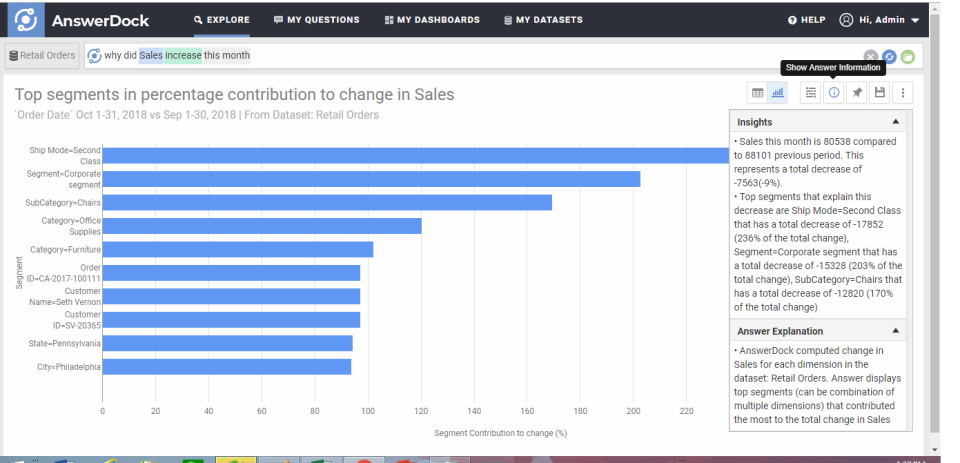This screenshot has height=463, width=960.
Task: Open the My Dashboards tab
Action: tap(432, 20)
